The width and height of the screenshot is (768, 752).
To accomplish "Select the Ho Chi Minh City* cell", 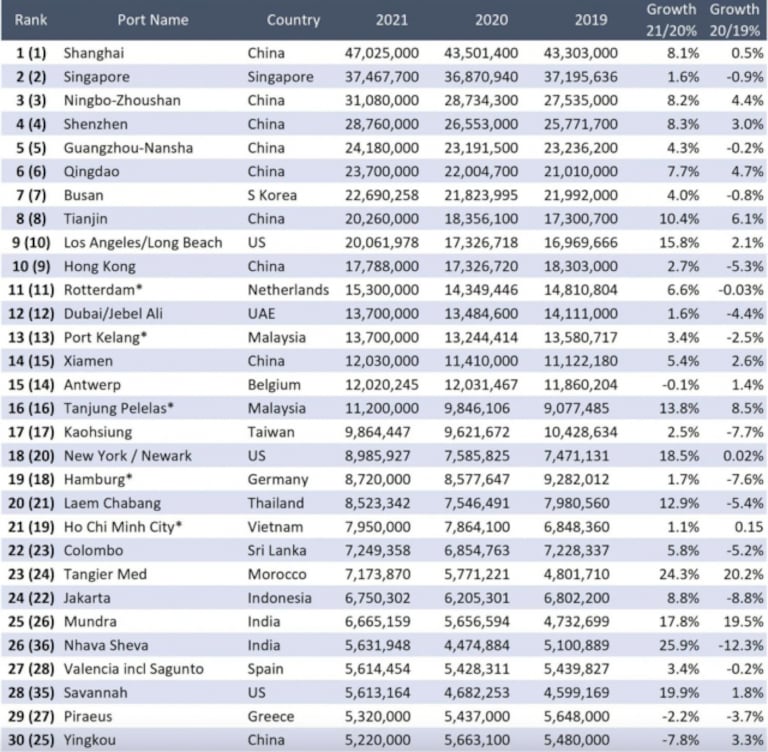I will click(x=119, y=527).
